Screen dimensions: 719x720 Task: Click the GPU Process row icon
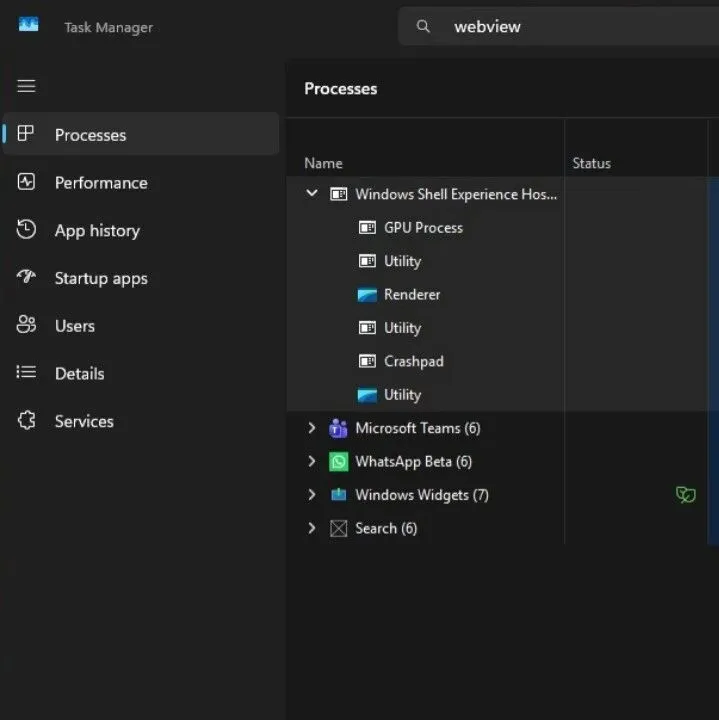tap(367, 227)
